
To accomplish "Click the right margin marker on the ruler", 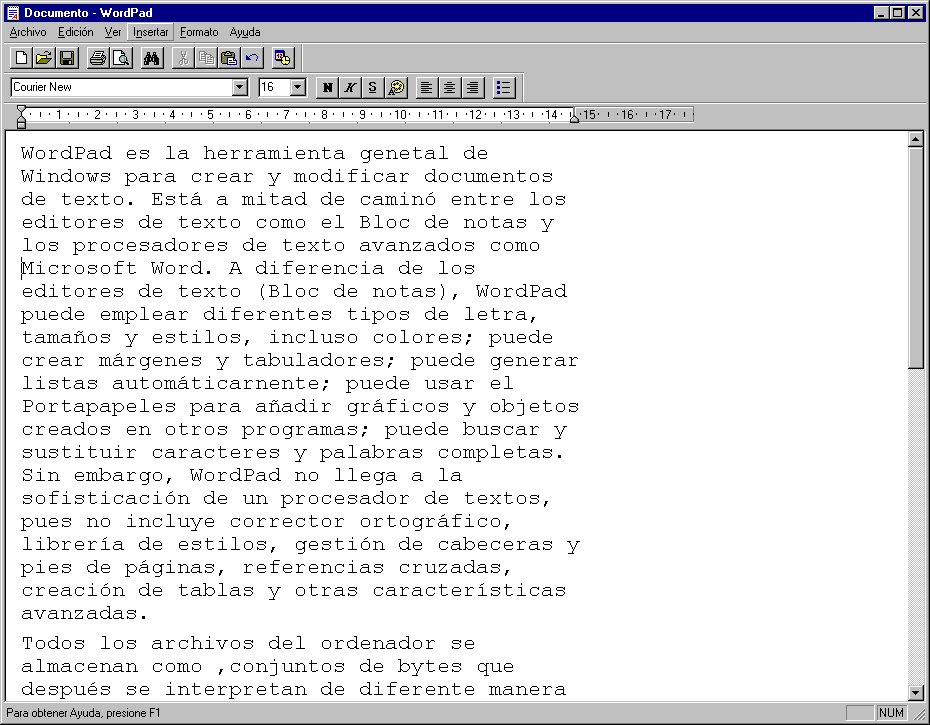I will [574, 118].
